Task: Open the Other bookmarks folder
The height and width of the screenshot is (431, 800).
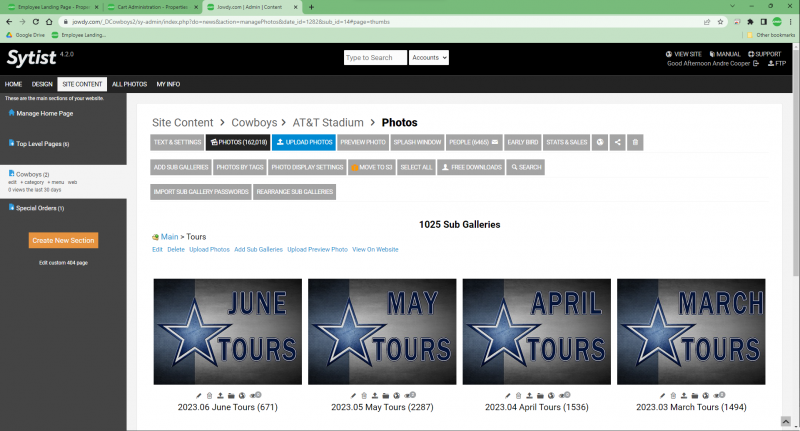Action: 771,35
